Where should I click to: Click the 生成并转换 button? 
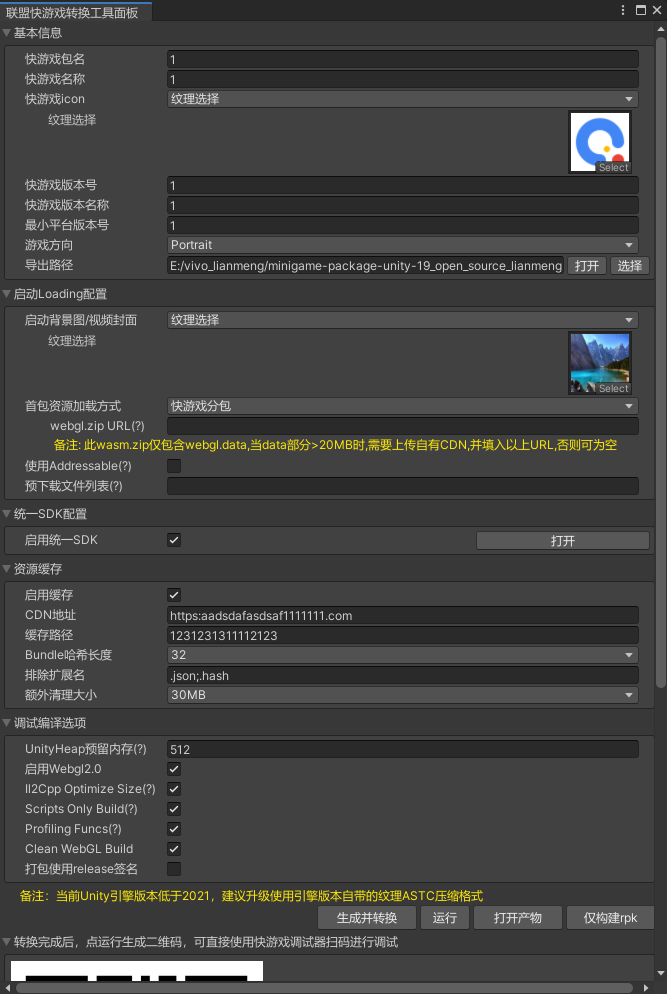click(366, 918)
